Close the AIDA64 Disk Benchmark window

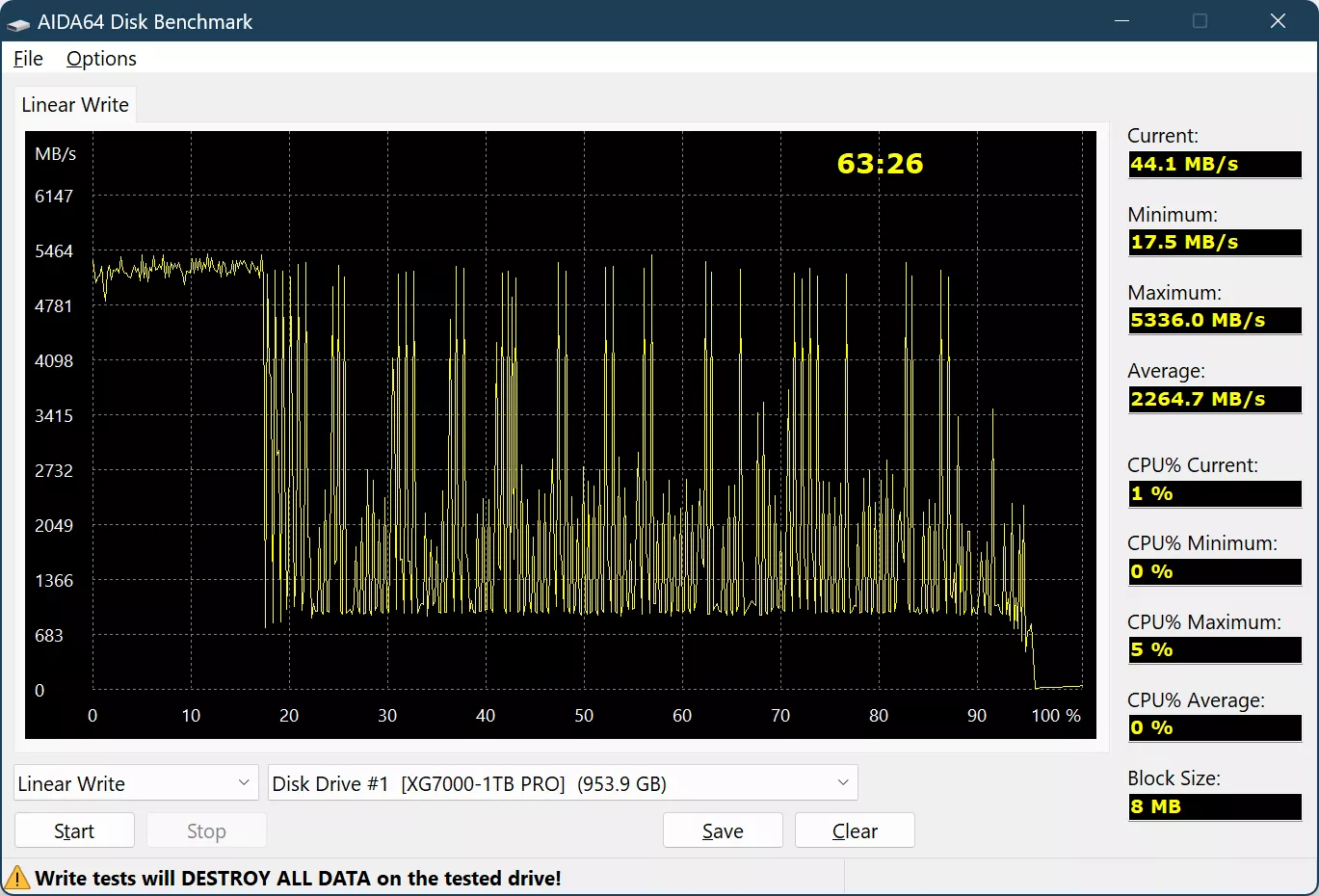click(x=1278, y=21)
